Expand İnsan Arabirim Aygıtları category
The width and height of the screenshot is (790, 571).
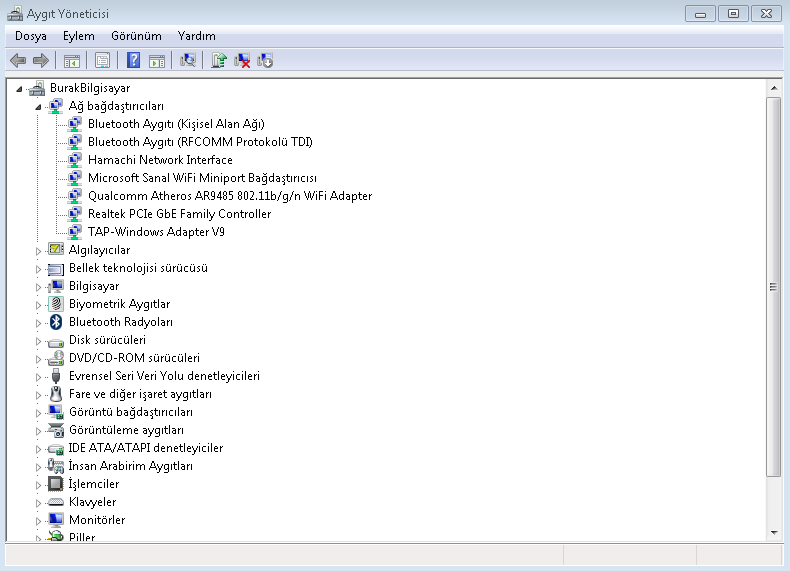[x=38, y=467]
